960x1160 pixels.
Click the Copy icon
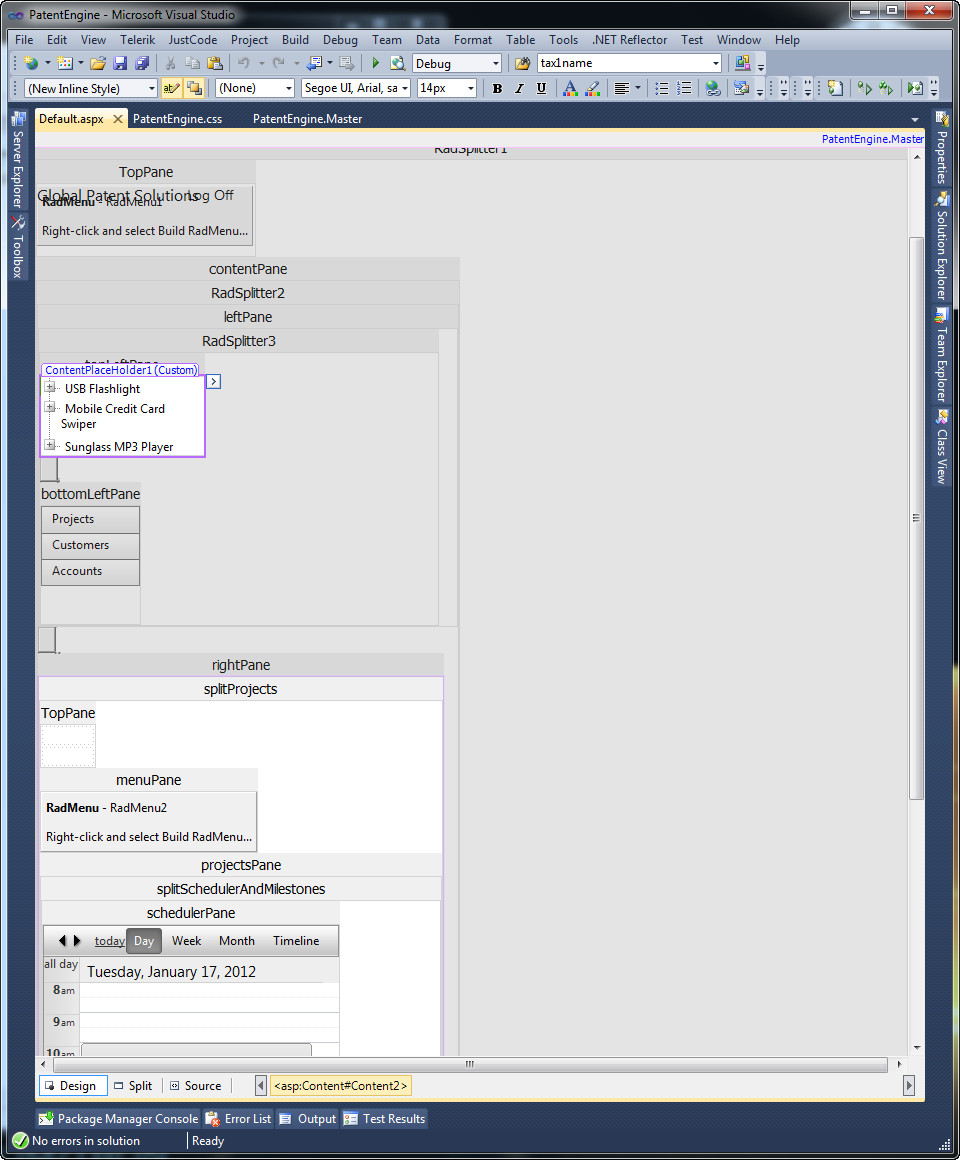192,64
